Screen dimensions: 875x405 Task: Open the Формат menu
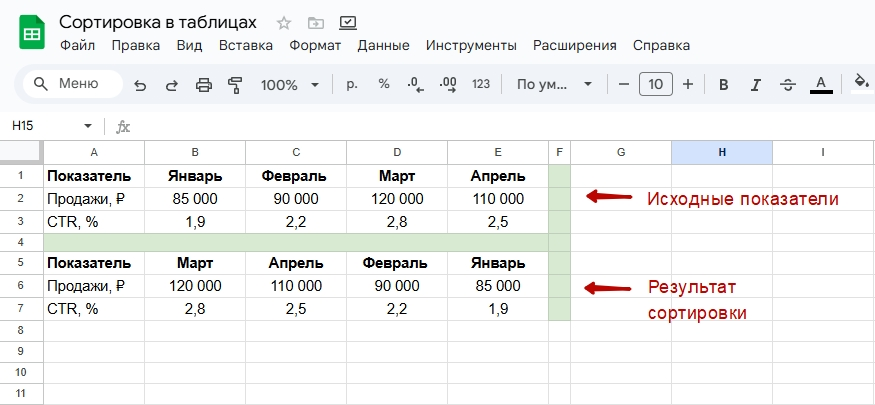pyautogui.click(x=315, y=46)
